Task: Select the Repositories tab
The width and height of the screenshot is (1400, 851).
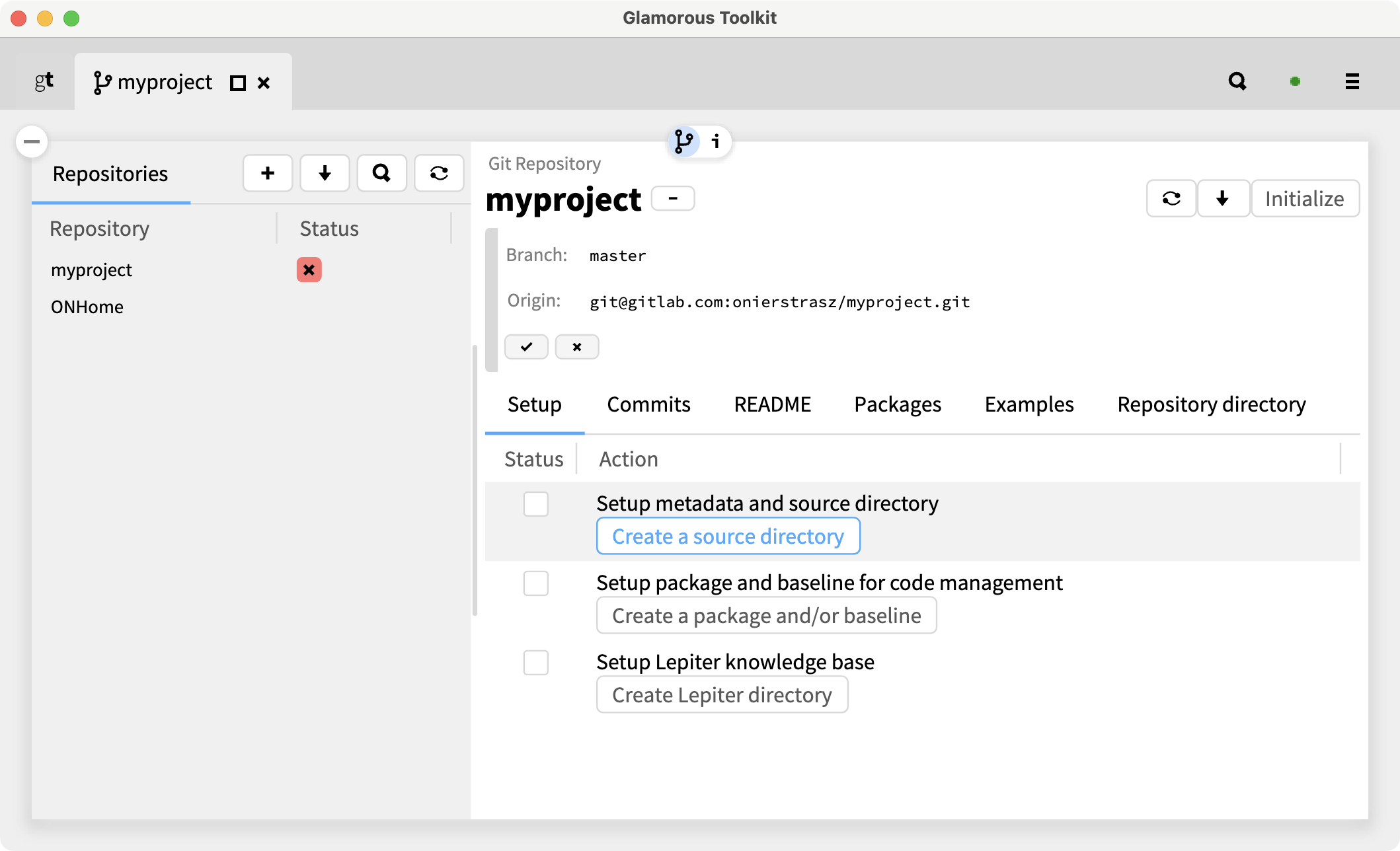Action: coord(110,174)
